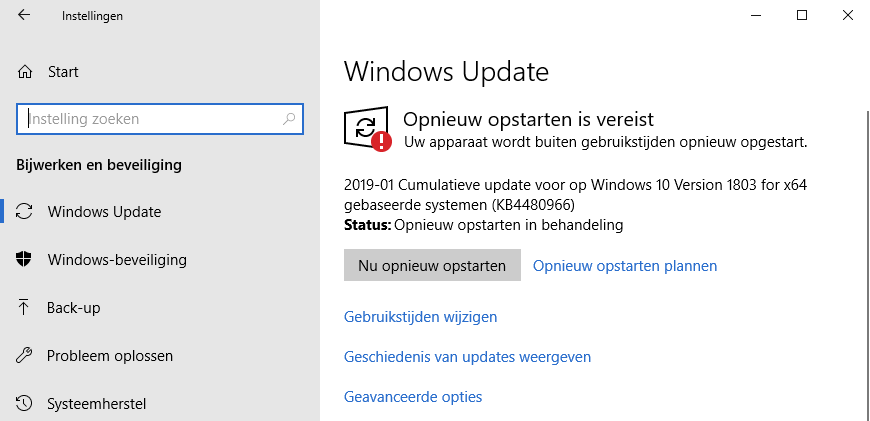This screenshot has height=421, width=870.
Task: Open the Windows Update section
Action: 104,212
